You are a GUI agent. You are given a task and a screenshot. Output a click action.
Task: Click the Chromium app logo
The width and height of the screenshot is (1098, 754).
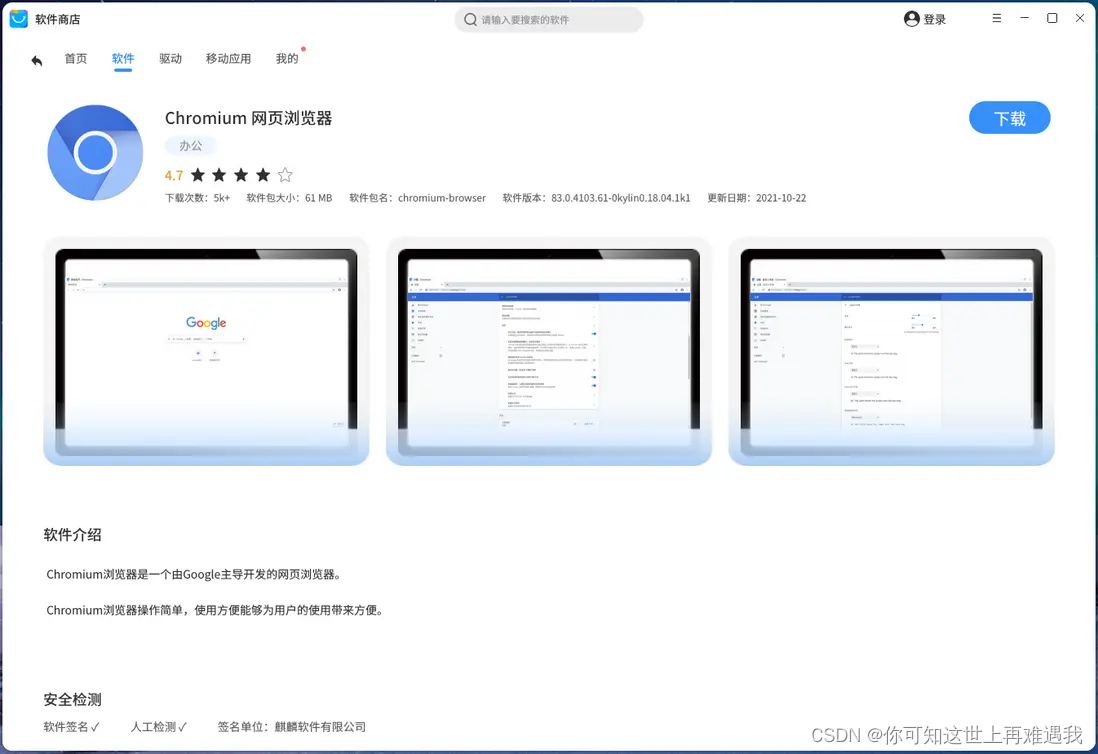pos(95,153)
